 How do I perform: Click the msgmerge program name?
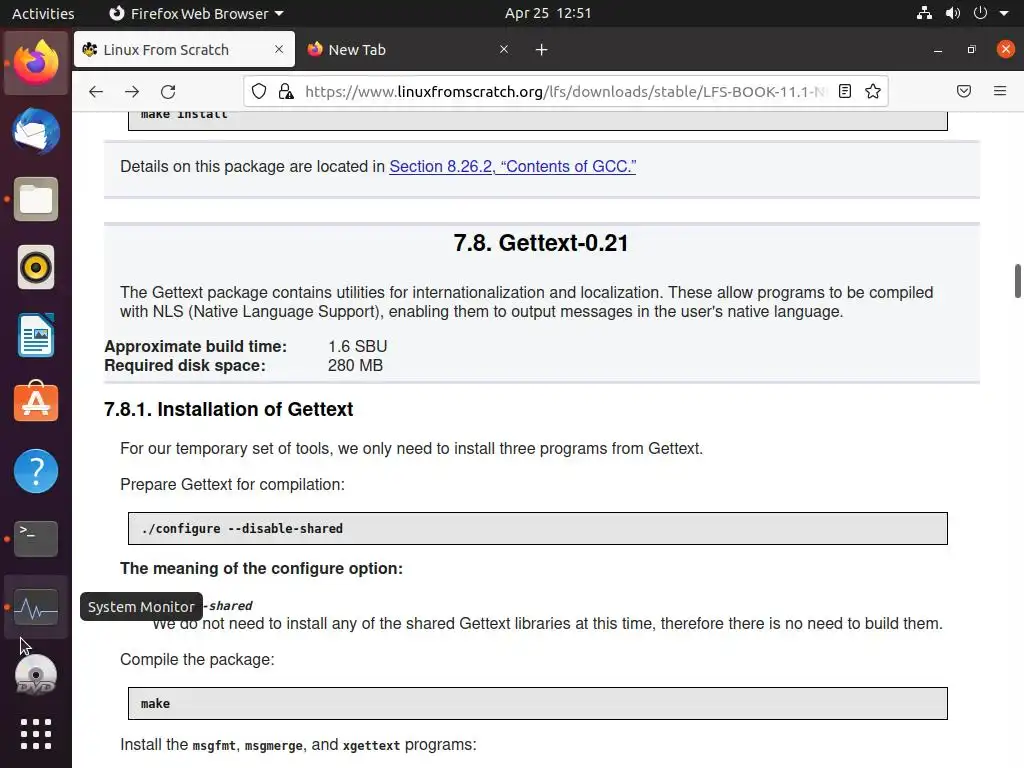tap(274, 745)
